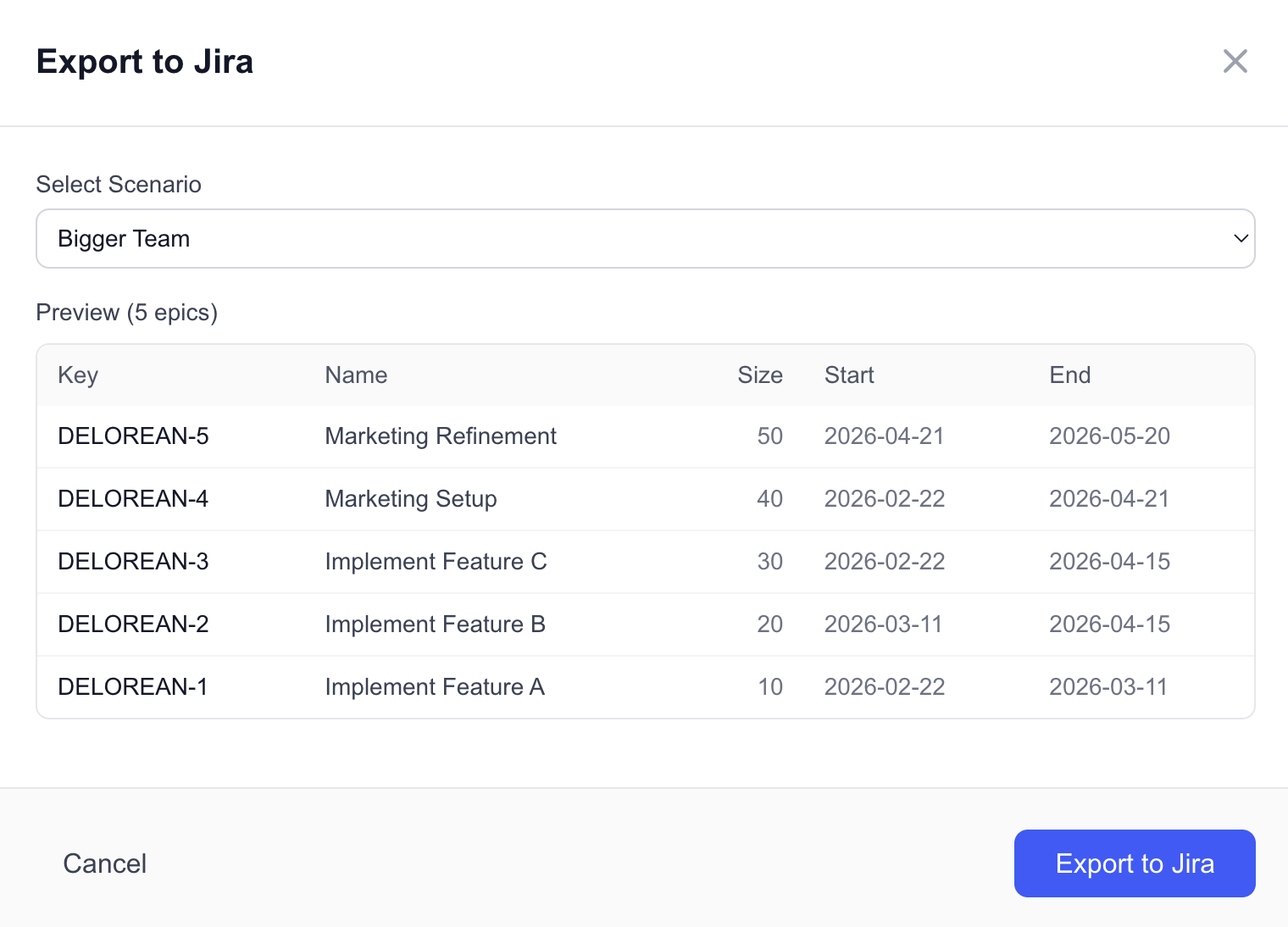
Task: Expand the Bigger Team scenario selector
Action: click(644, 238)
